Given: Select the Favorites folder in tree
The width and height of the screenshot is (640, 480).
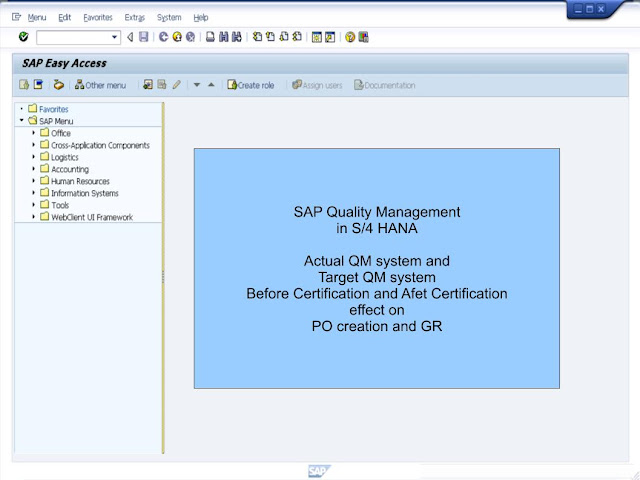Looking at the screenshot, I should [x=53, y=109].
